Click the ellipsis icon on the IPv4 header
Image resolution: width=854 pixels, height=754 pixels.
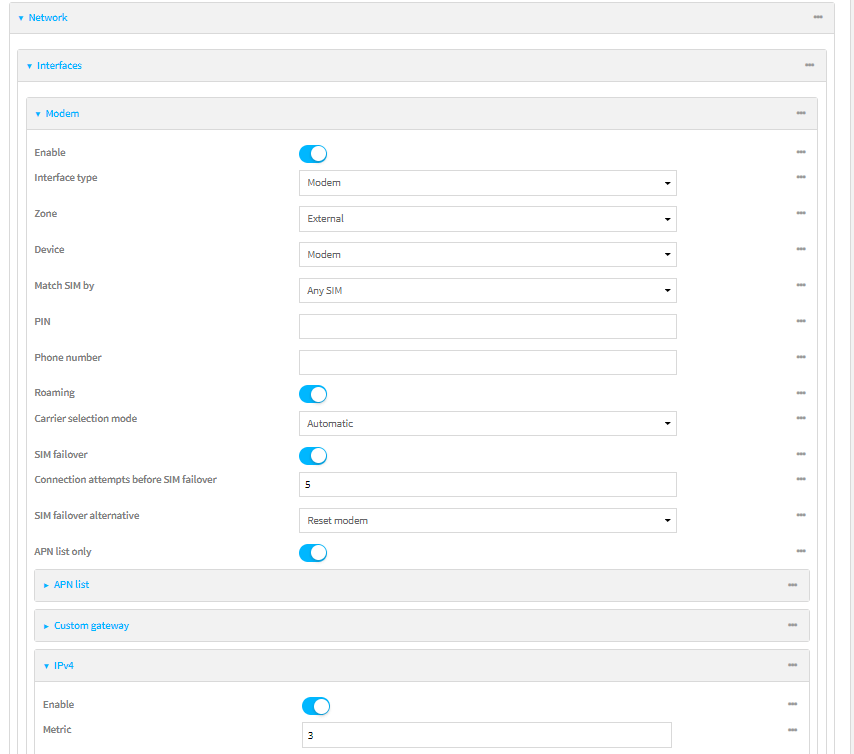(793, 664)
